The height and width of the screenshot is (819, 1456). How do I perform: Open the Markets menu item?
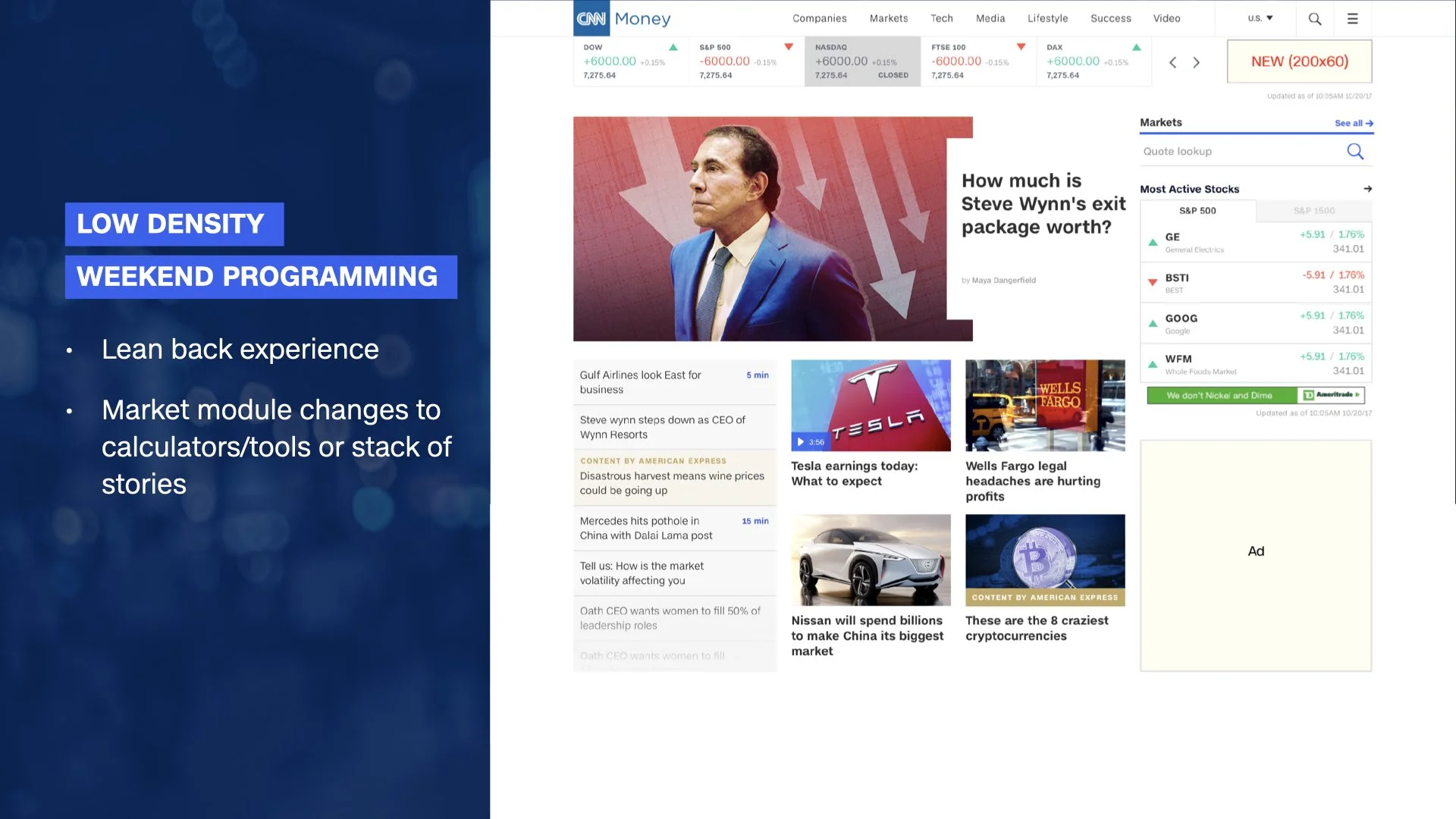point(888,18)
